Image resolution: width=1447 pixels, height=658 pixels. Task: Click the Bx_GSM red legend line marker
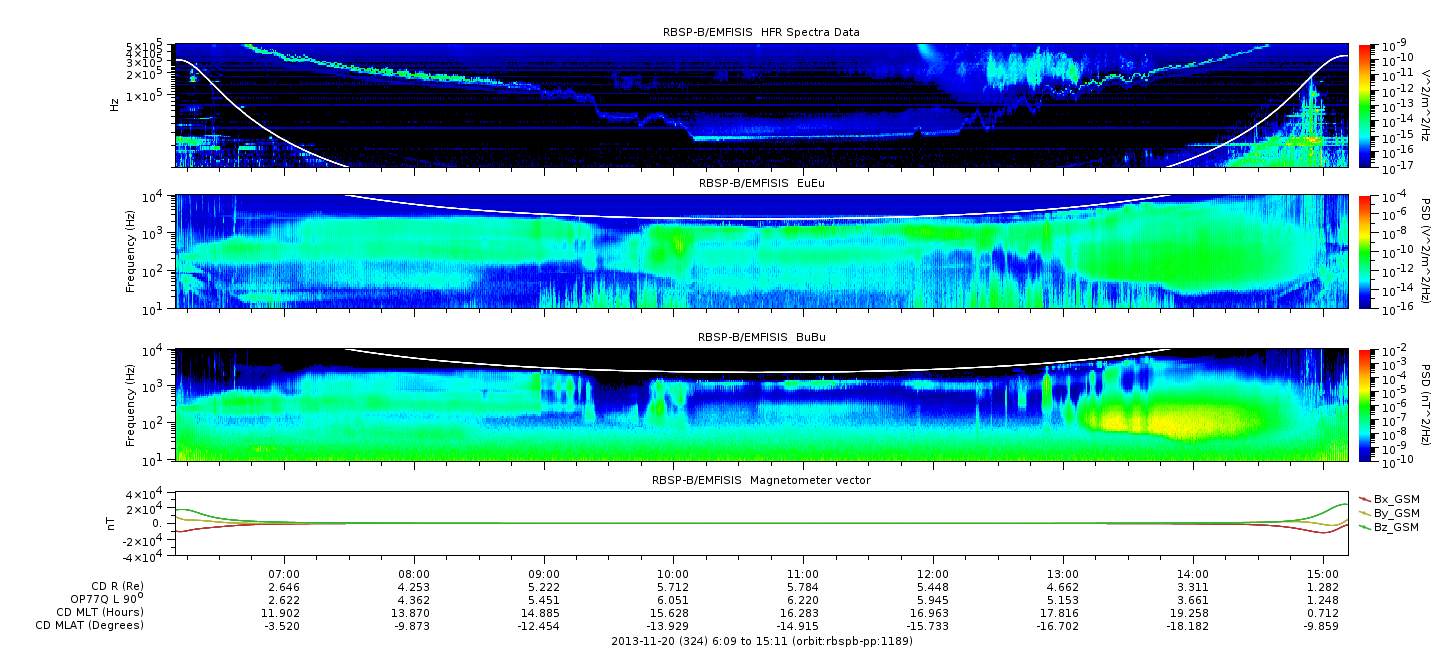[x=1364, y=498]
